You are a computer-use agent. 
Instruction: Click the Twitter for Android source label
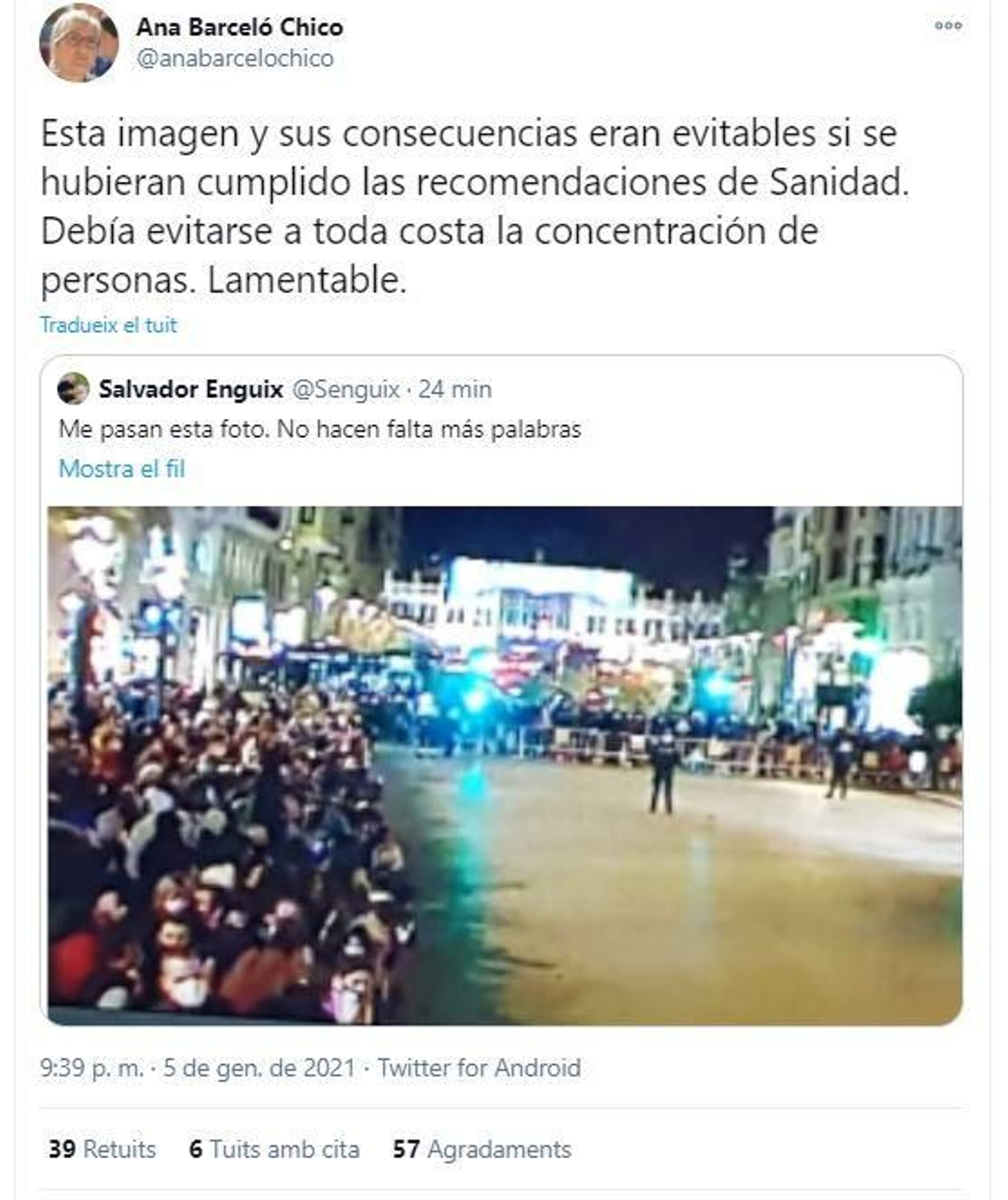[479, 1068]
